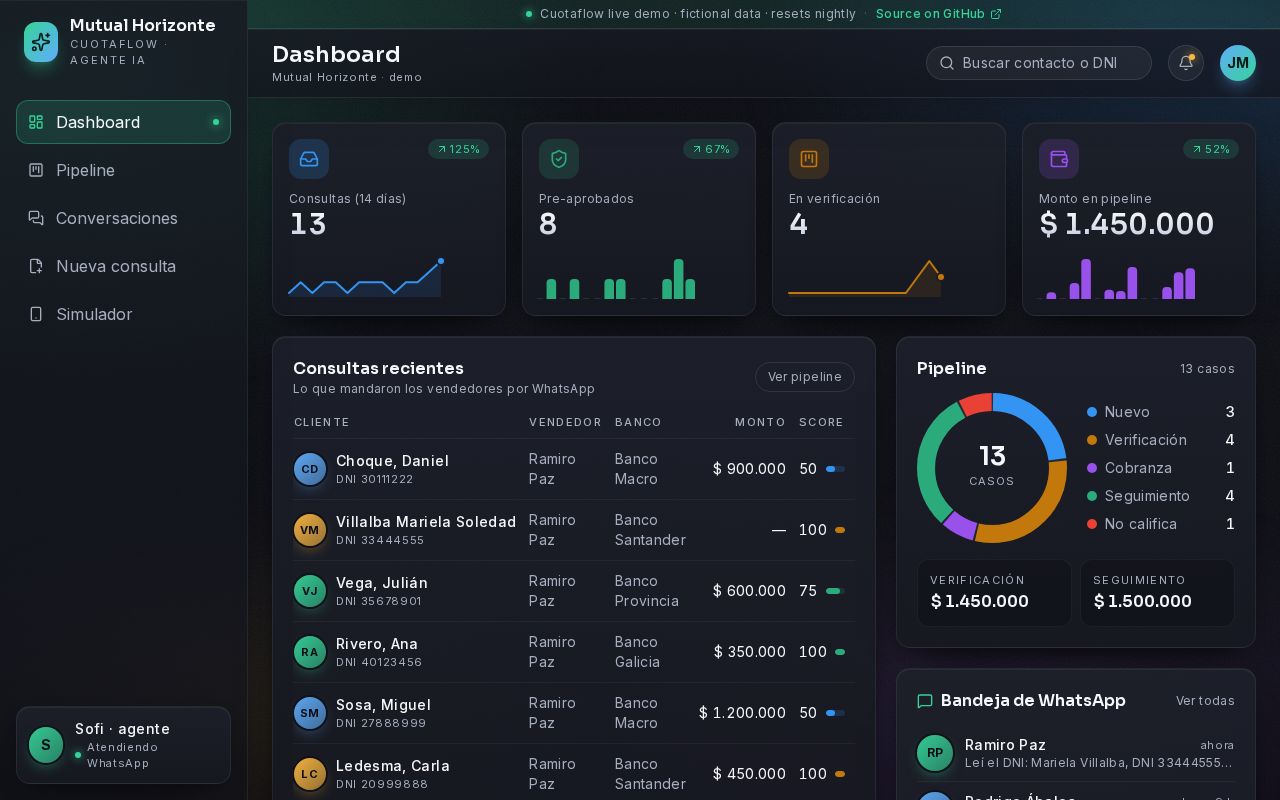
Task: Click the 67% trend badge on Pre-aprobados card
Action: 711,149
